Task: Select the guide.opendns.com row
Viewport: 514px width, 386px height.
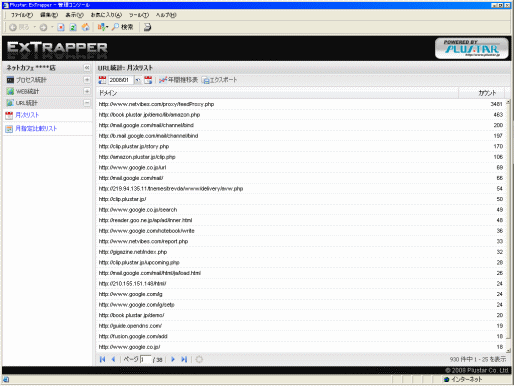Action: point(301,326)
